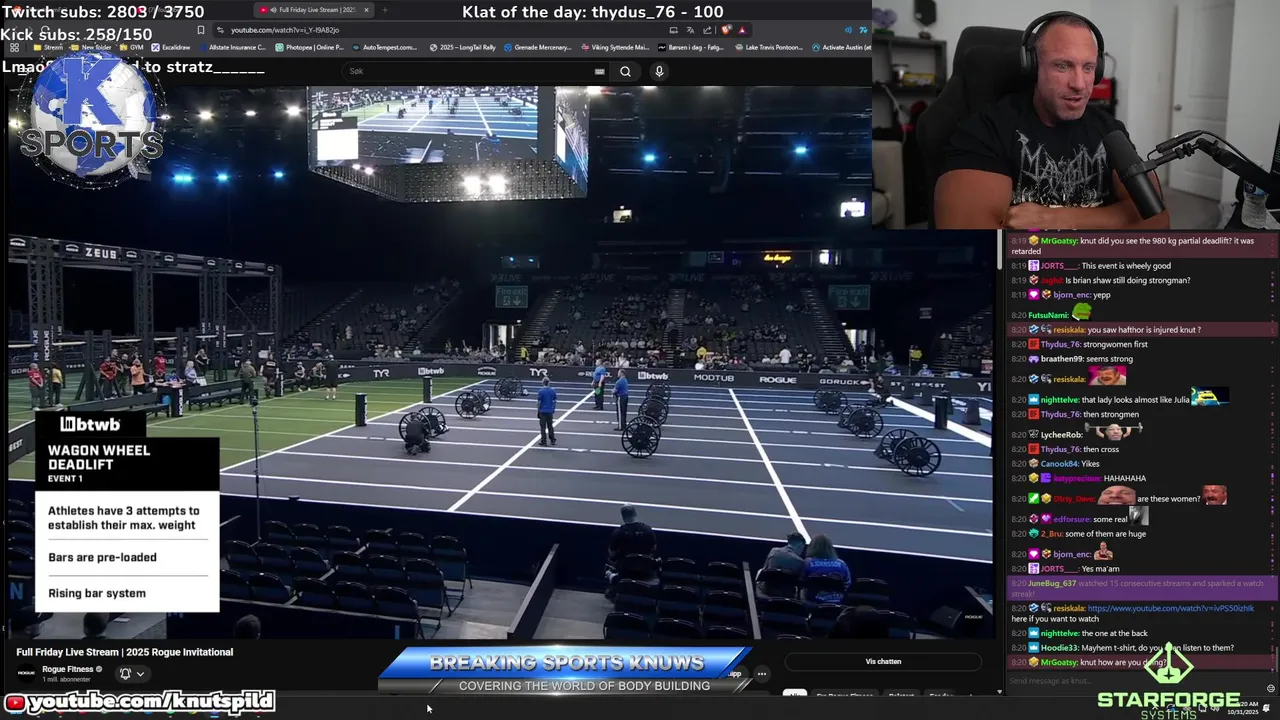The width and height of the screenshot is (1280, 720).
Task: Open the Excalidraw bookmark
Action: 170,47
